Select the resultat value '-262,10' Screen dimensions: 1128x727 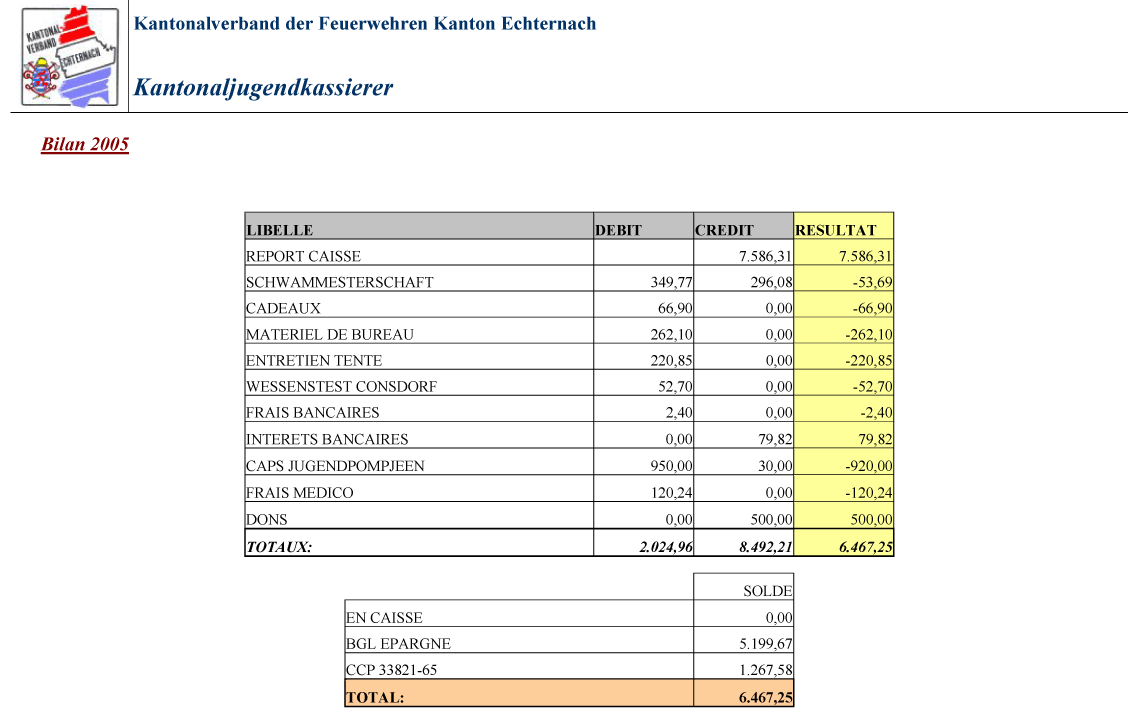869,334
